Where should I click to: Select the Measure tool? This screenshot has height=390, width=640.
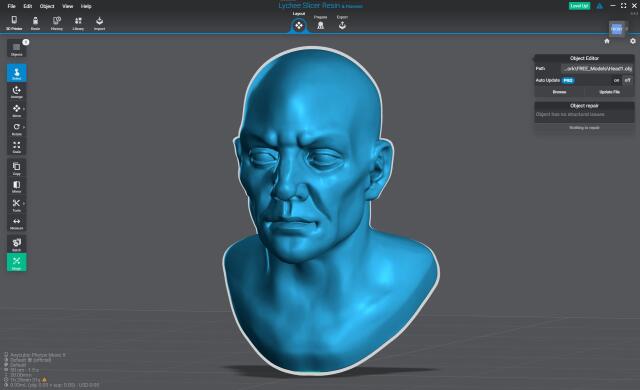17,223
